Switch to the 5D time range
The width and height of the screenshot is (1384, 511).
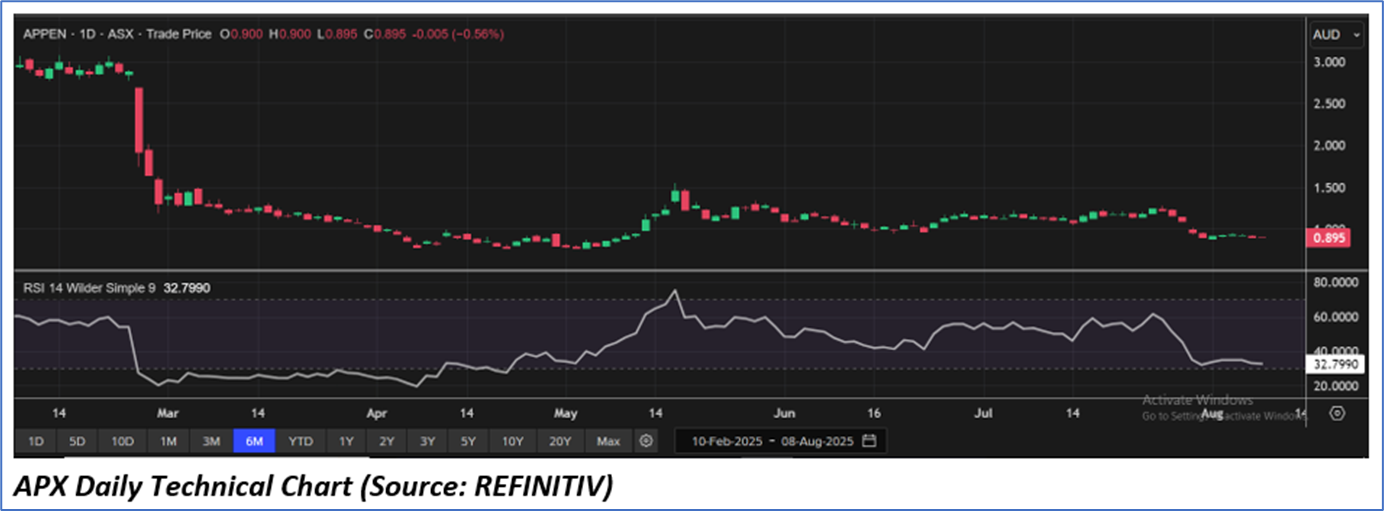coord(77,441)
